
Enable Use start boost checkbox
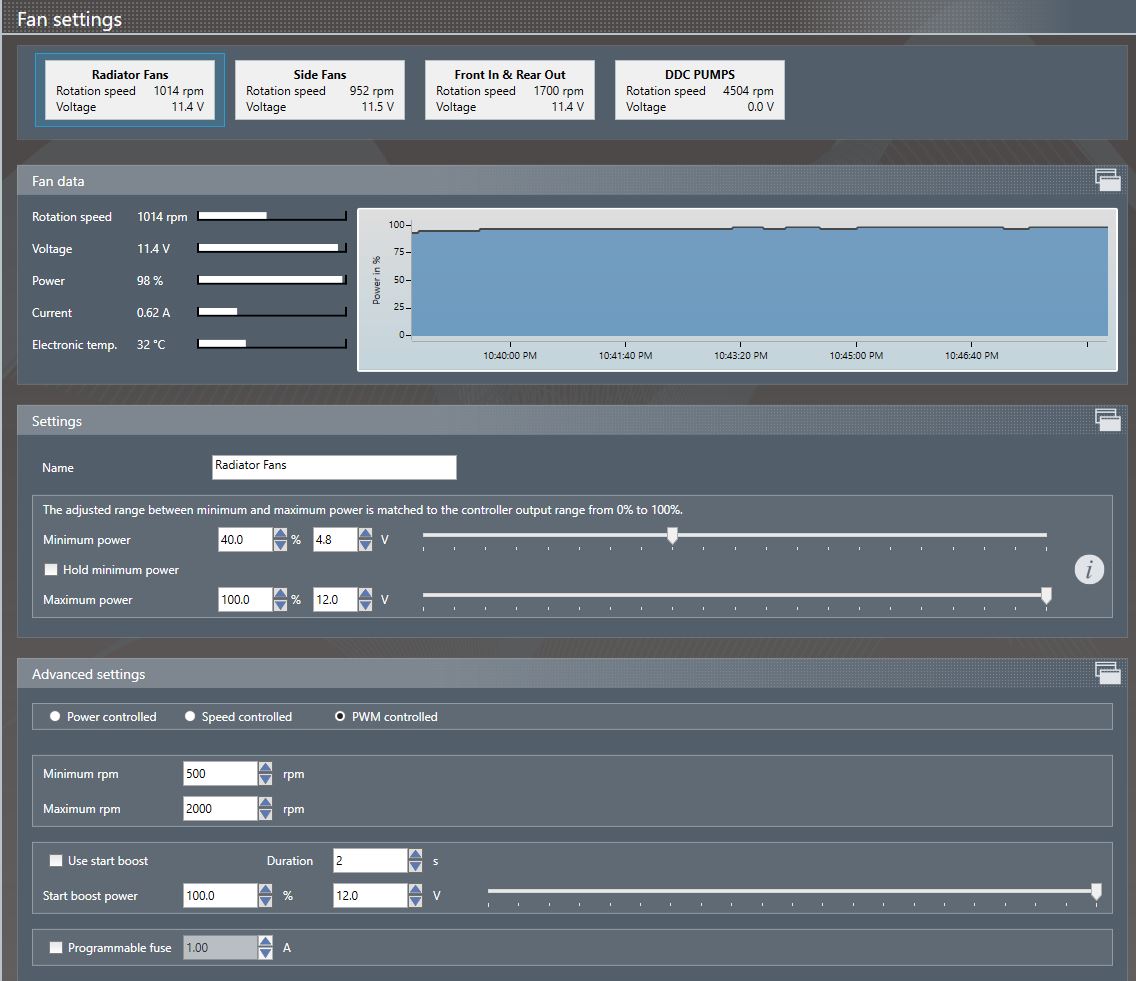pos(56,861)
